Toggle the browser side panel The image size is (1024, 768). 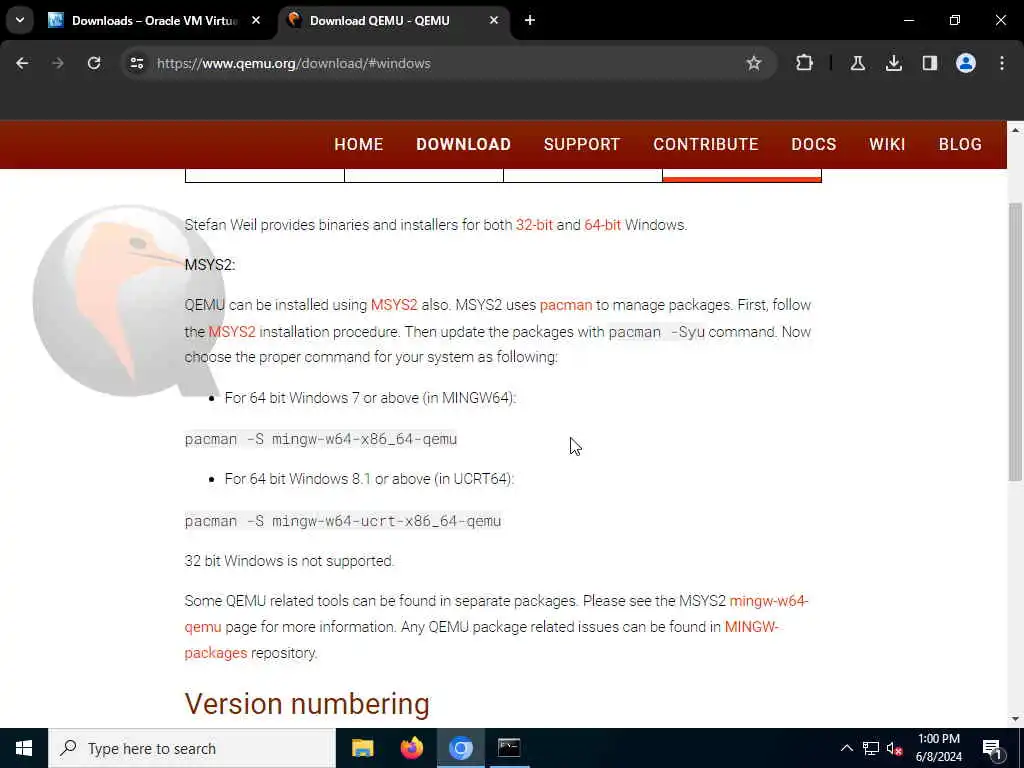[x=929, y=63]
